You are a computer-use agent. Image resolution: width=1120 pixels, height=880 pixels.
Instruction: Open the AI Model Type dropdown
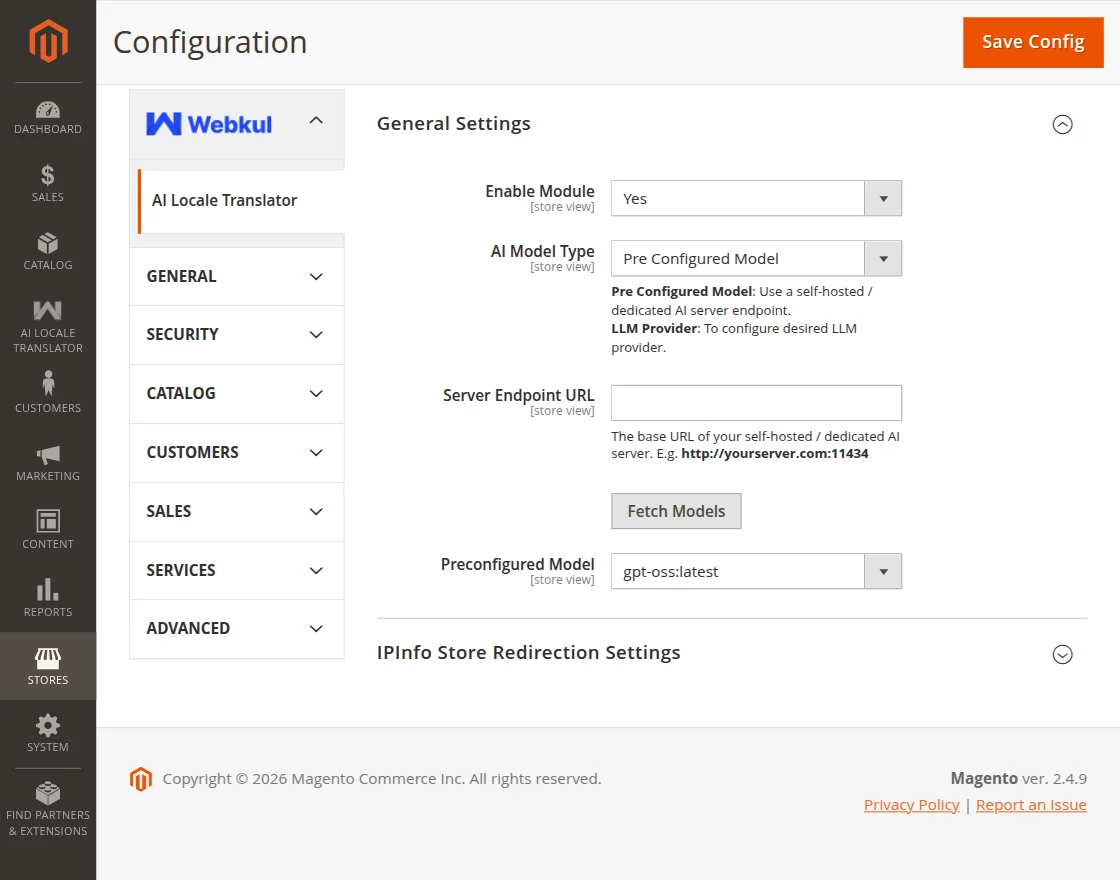(x=756, y=259)
